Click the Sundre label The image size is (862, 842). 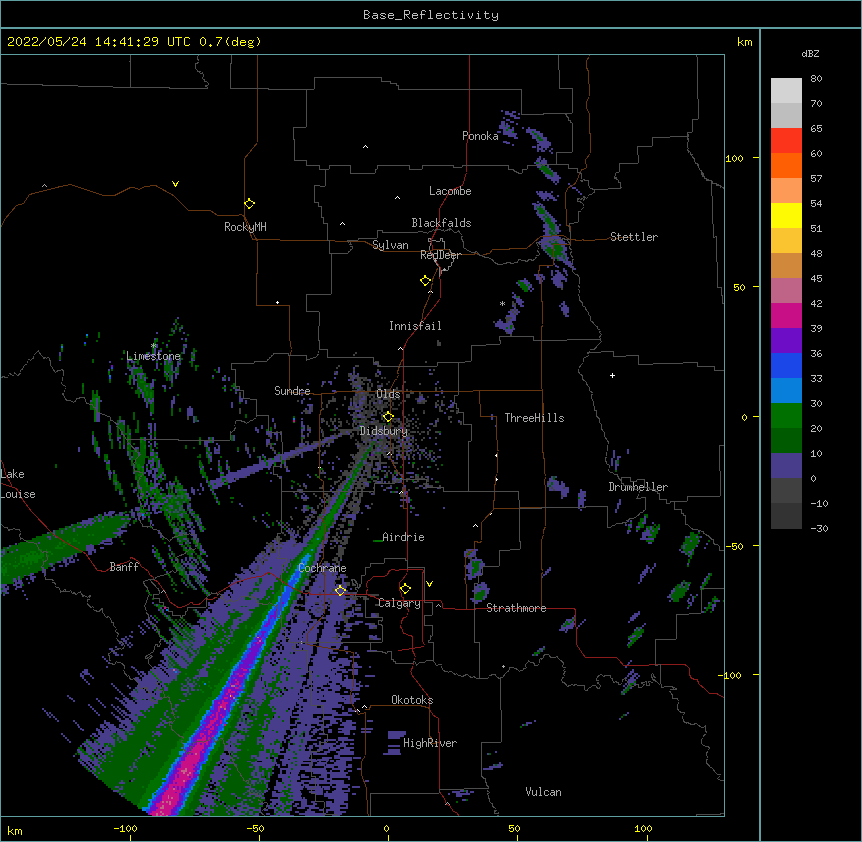(292, 391)
